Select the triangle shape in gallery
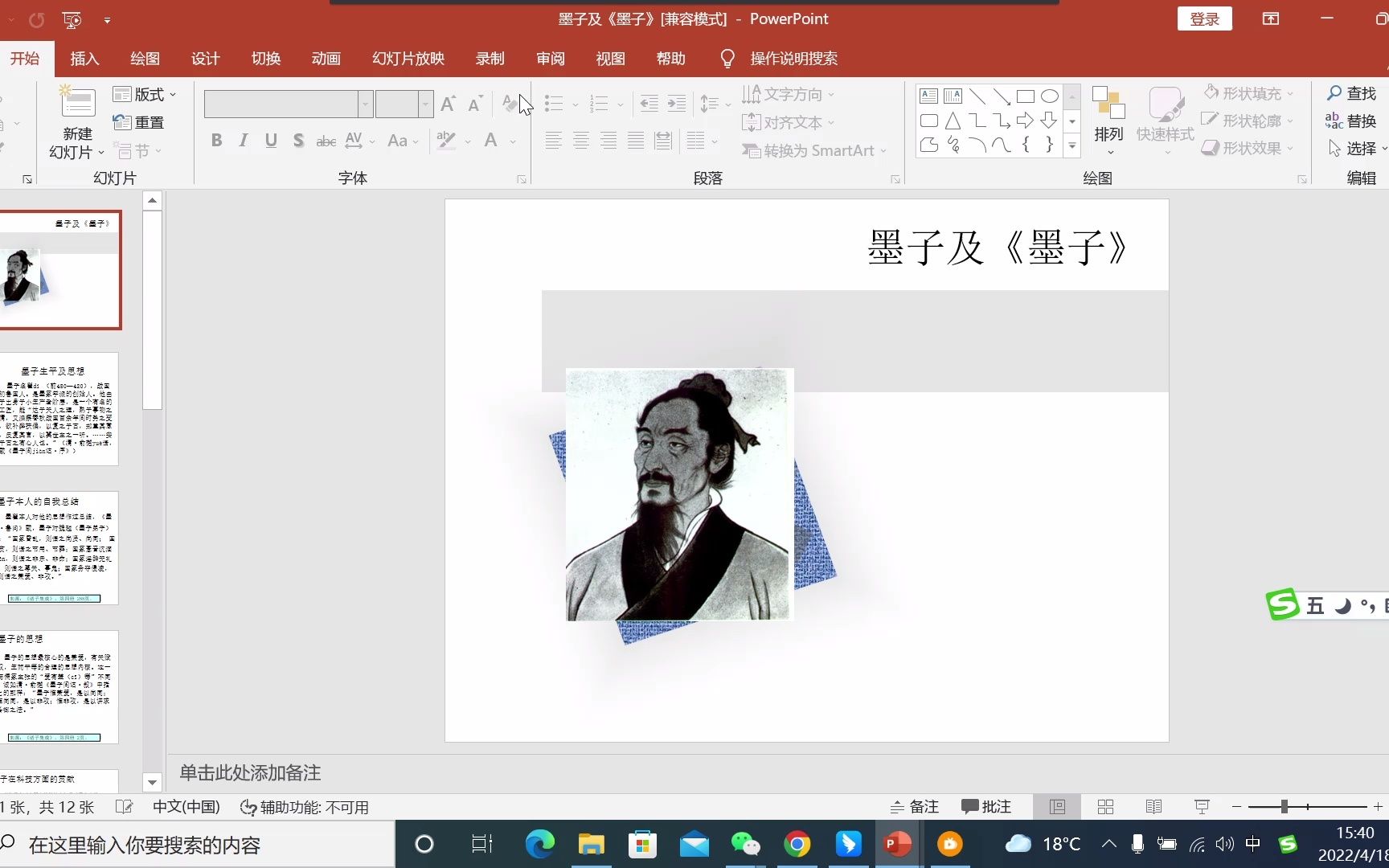This screenshot has width=1389, height=868. coord(953,121)
